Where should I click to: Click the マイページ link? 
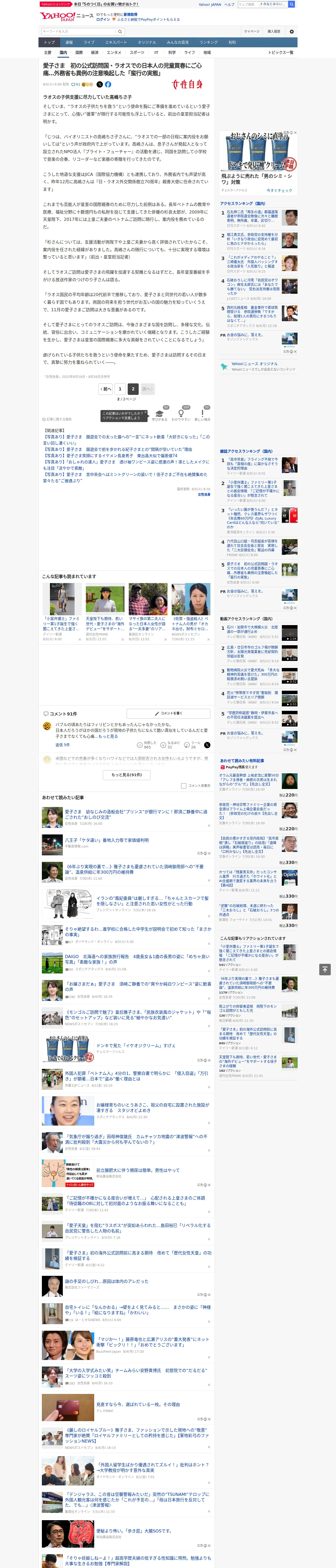point(251,32)
